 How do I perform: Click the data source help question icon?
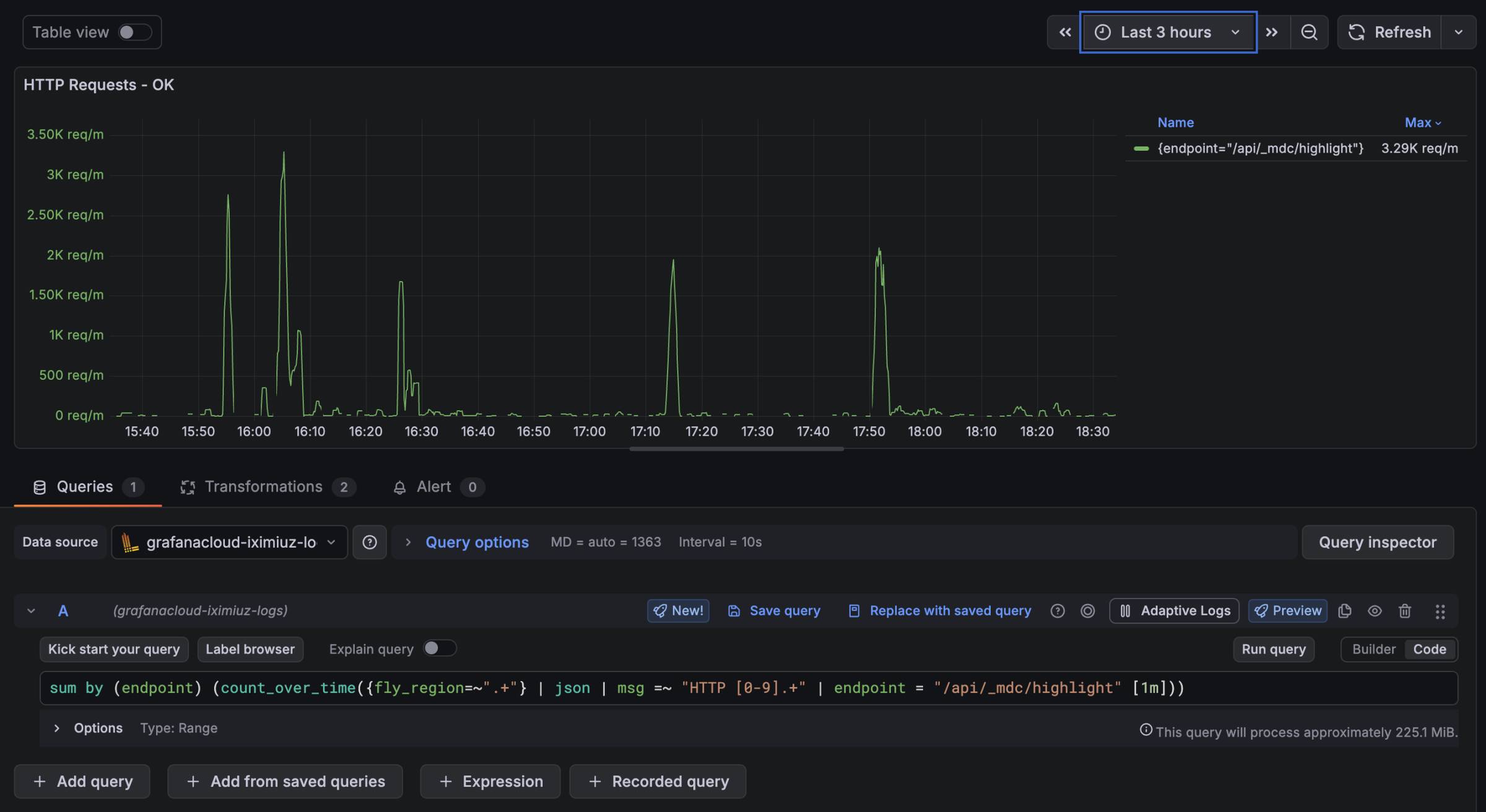point(370,542)
